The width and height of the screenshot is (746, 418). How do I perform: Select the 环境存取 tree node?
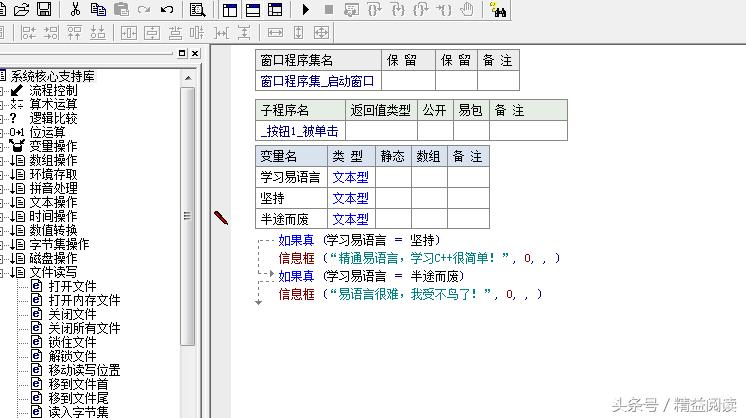click(x=53, y=174)
